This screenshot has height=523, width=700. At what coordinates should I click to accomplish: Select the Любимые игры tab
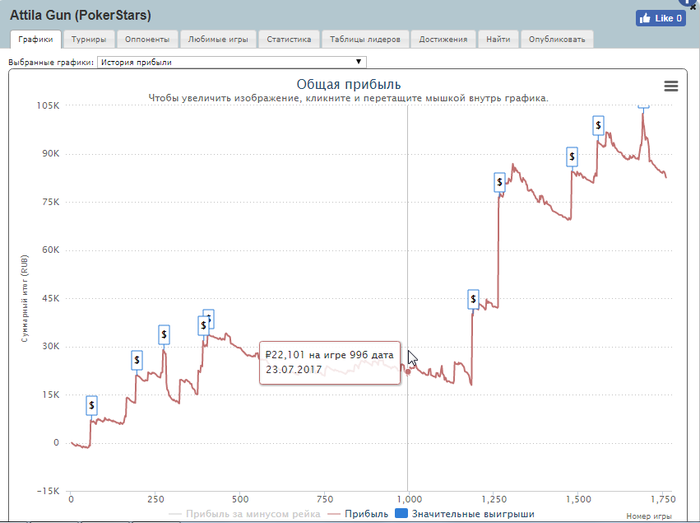(218, 39)
